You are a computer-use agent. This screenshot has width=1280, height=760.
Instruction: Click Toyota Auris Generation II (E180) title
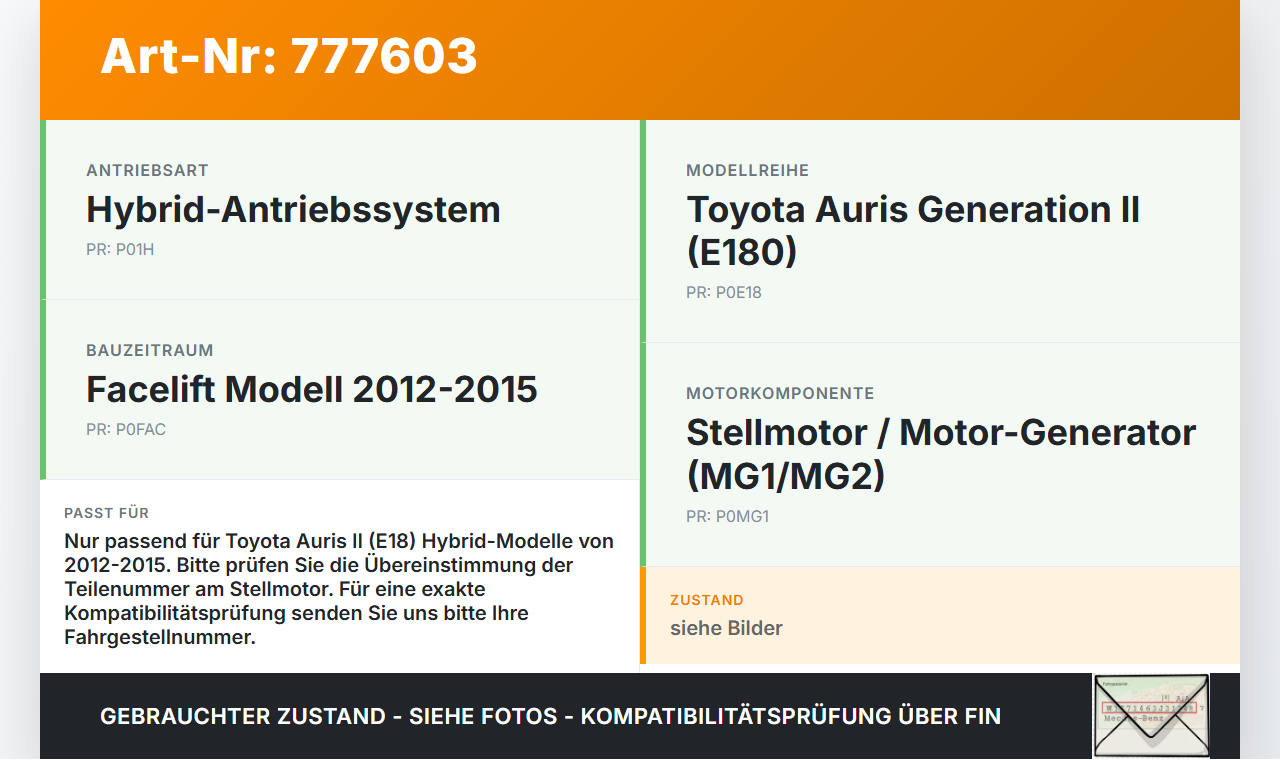click(x=913, y=230)
